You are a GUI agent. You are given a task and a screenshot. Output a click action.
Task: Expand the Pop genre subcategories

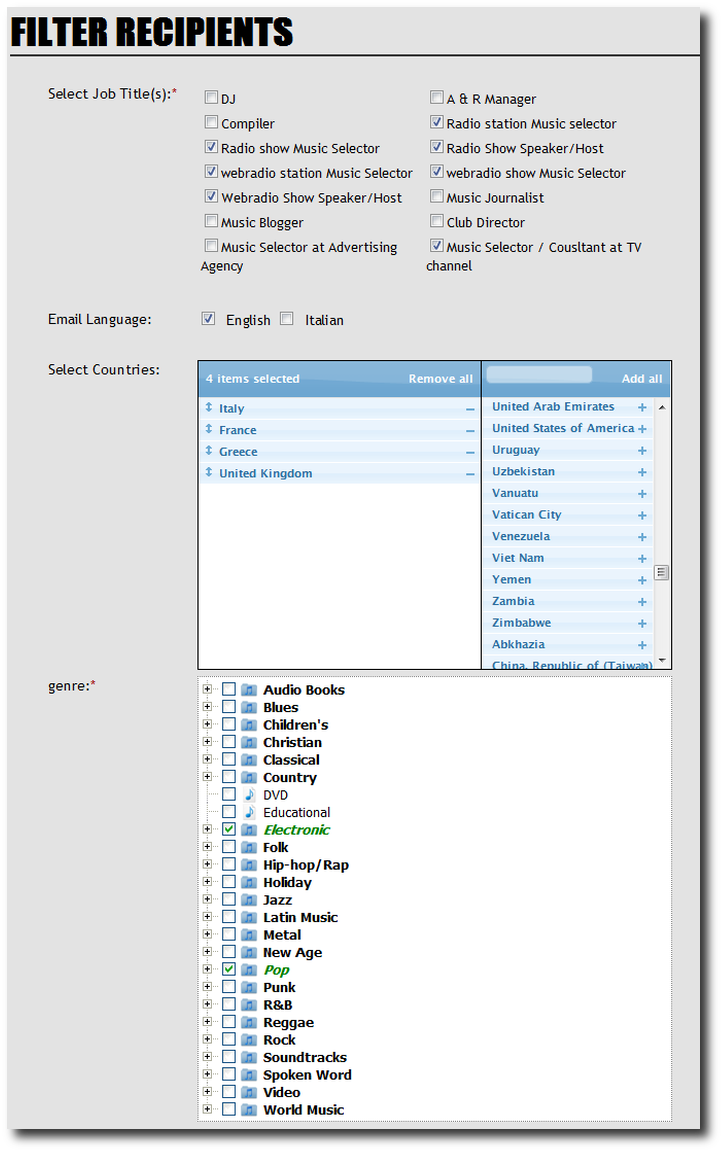(x=207, y=970)
